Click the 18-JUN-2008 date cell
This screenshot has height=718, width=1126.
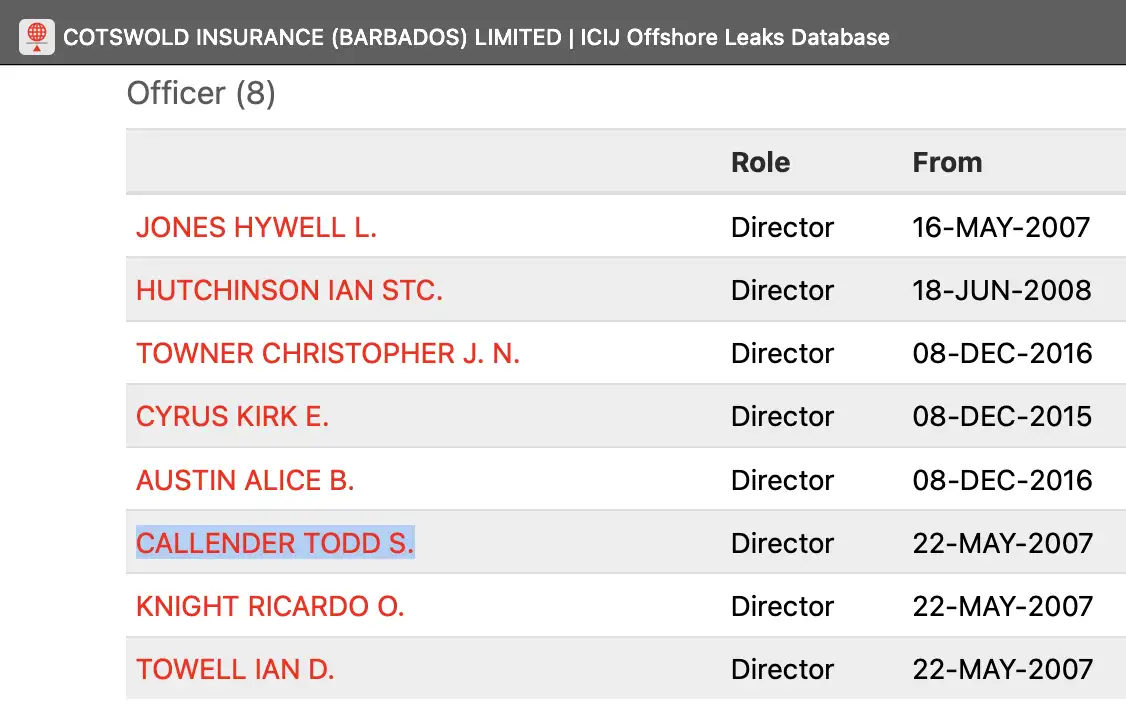(1001, 290)
